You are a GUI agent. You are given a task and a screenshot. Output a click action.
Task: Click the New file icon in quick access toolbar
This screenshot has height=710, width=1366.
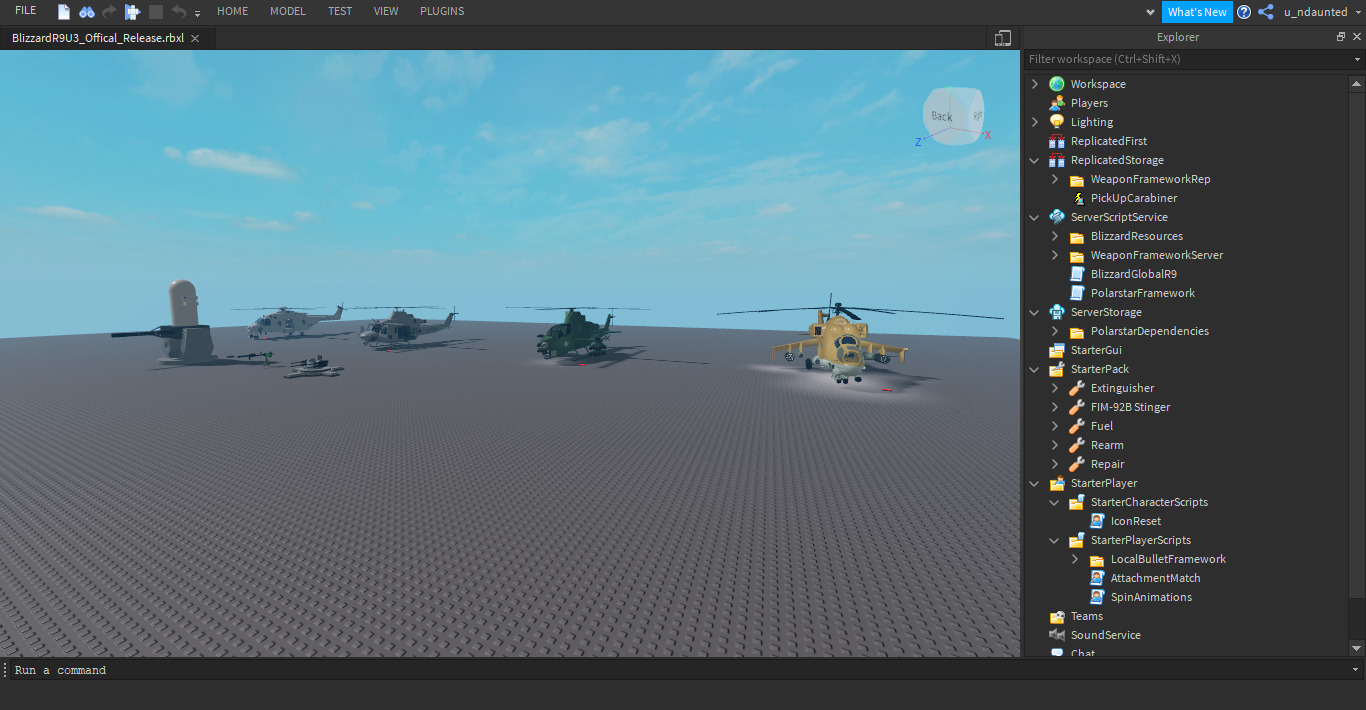(x=64, y=12)
